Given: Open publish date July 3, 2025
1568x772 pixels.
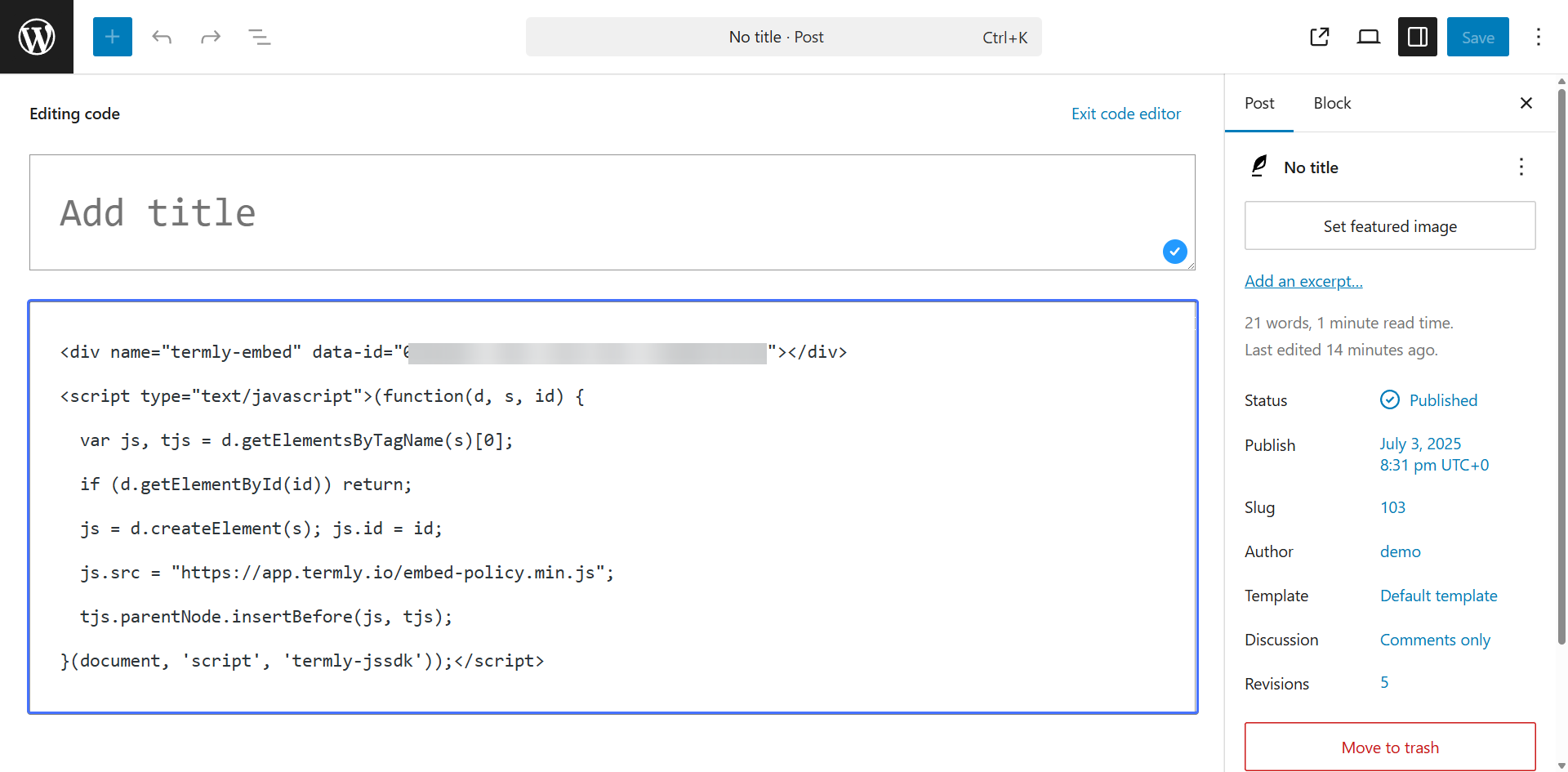Looking at the screenshot, I should [1434, 454].
